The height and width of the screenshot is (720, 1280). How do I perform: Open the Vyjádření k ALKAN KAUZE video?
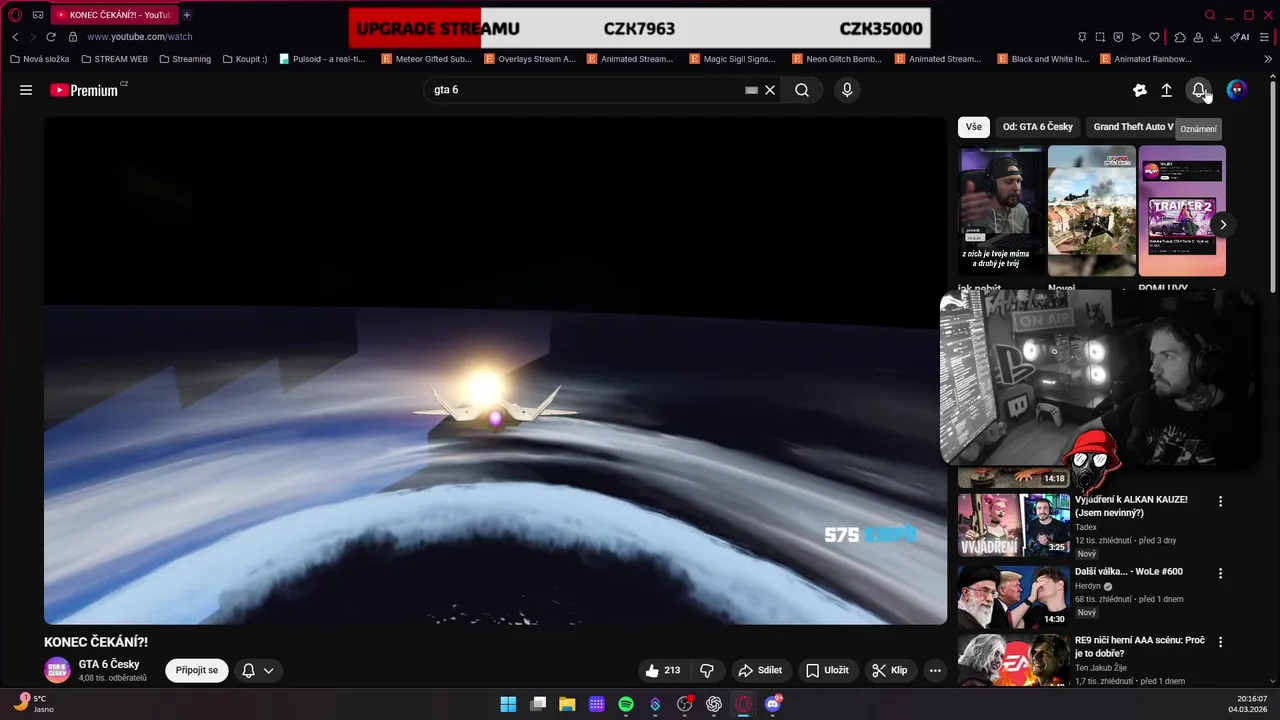tap(1131, 506)
